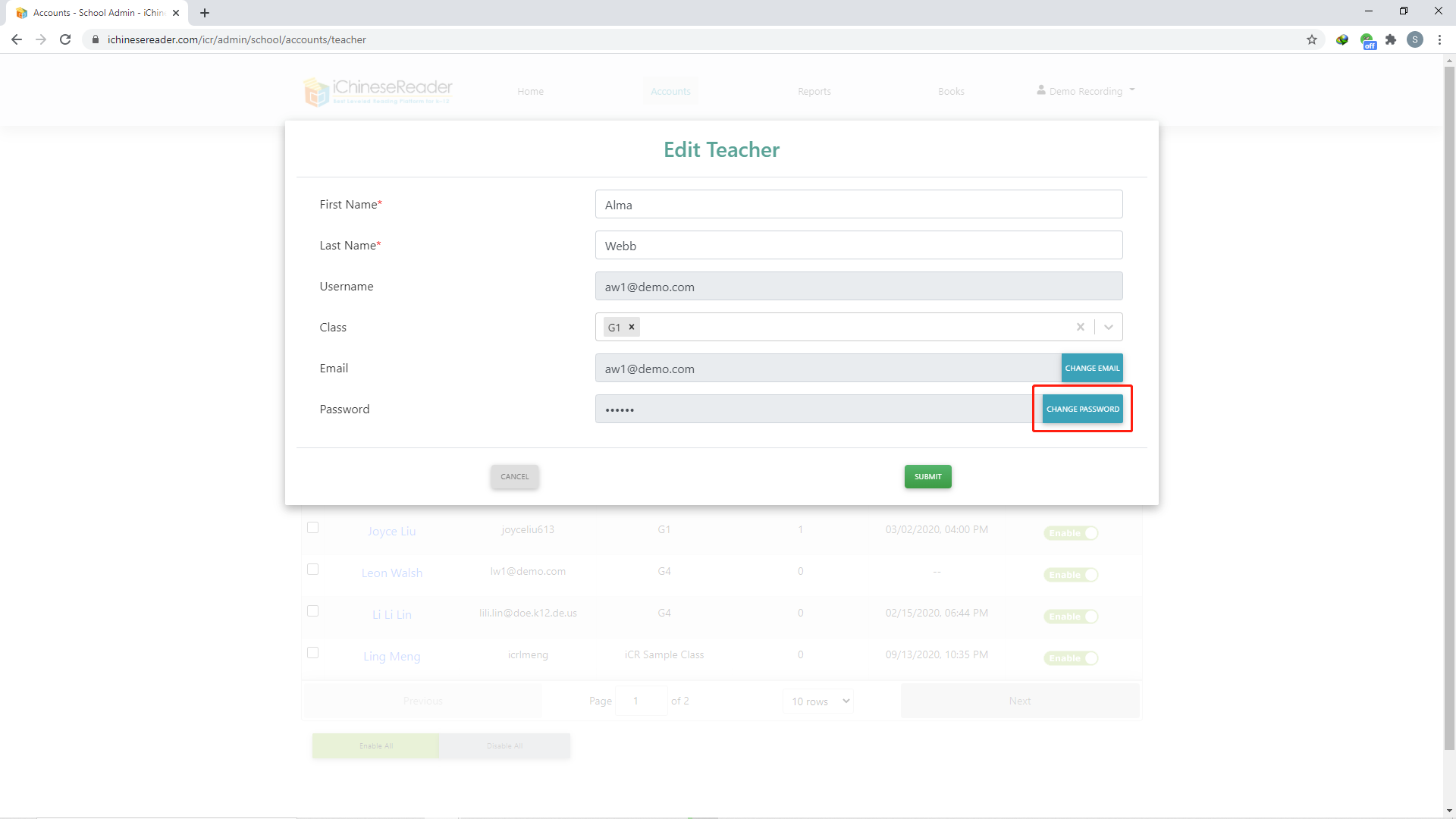The width and height of the screenshot is (1456, 819).
Task: Click the Last Name field containing Webb
Action: point(859,245)
